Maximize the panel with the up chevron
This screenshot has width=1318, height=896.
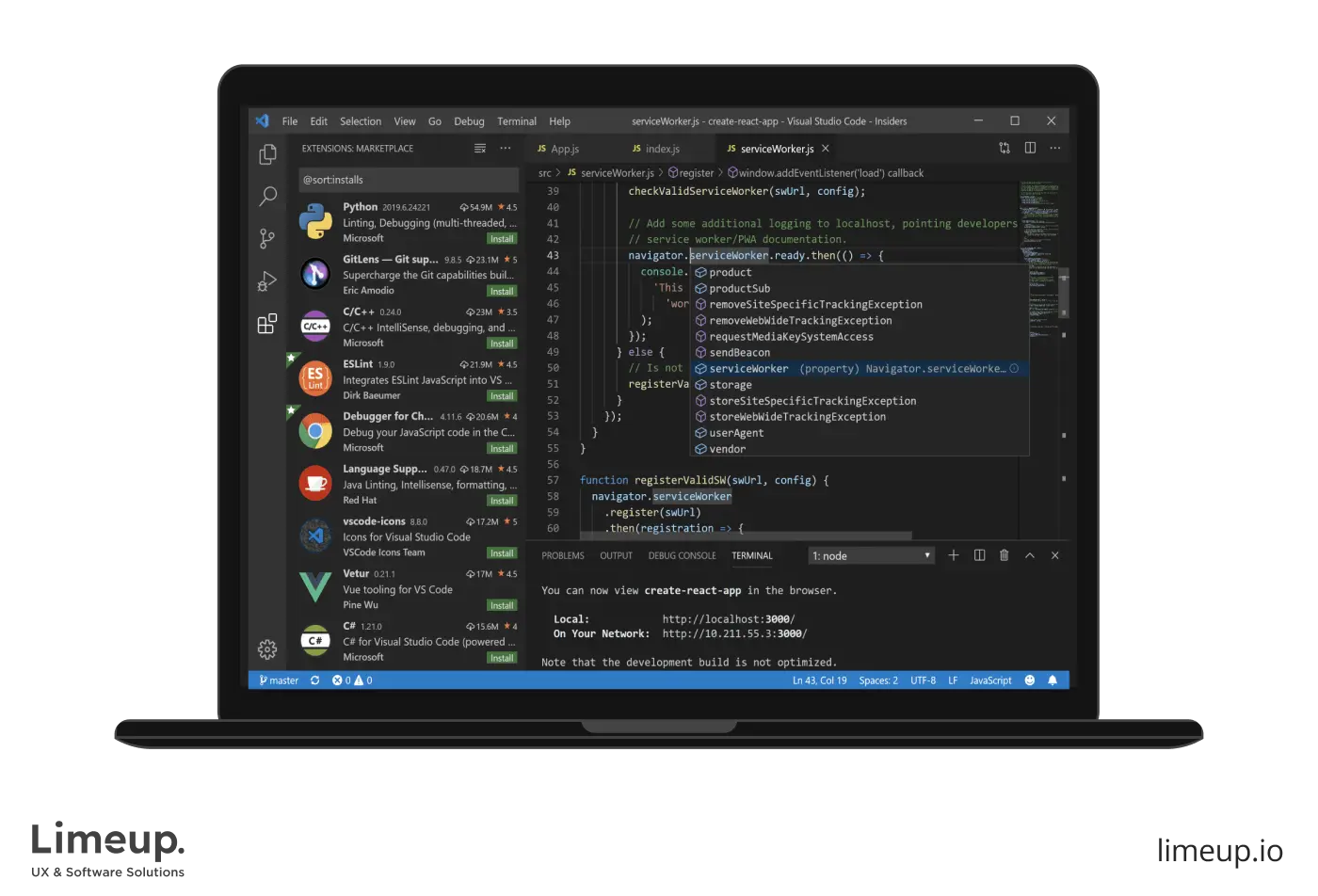point(1029,555)
